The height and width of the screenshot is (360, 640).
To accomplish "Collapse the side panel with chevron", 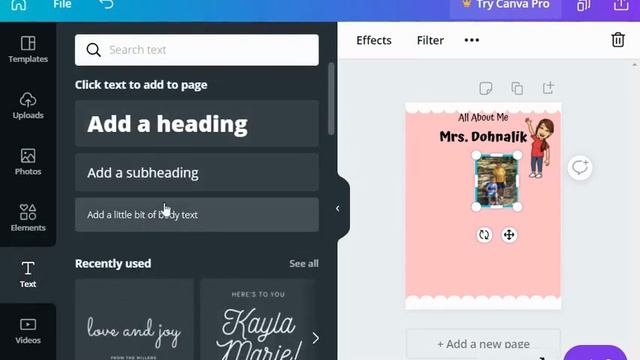I will [338, 209].
